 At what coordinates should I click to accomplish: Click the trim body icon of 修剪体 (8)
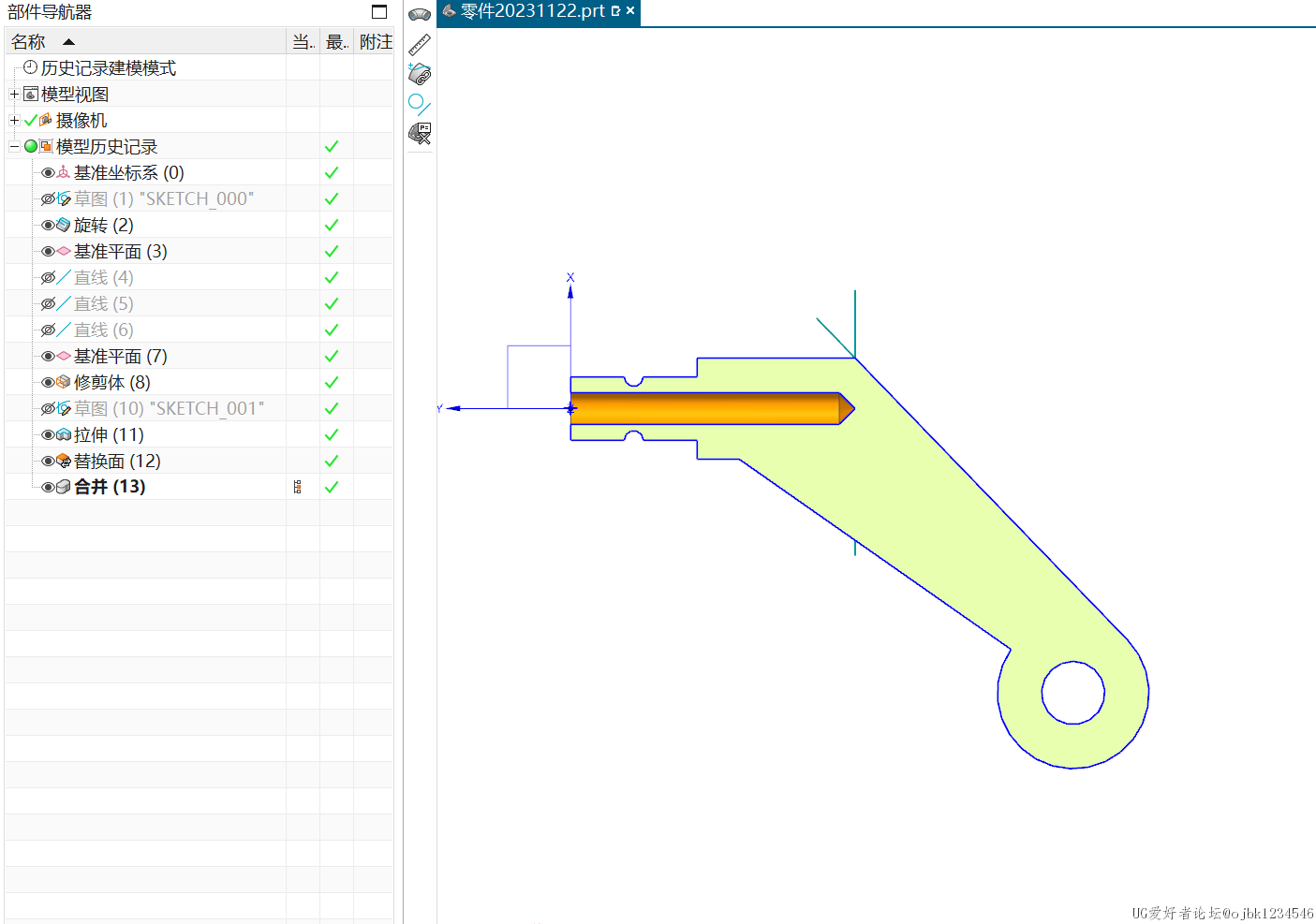tap(64, 383)
